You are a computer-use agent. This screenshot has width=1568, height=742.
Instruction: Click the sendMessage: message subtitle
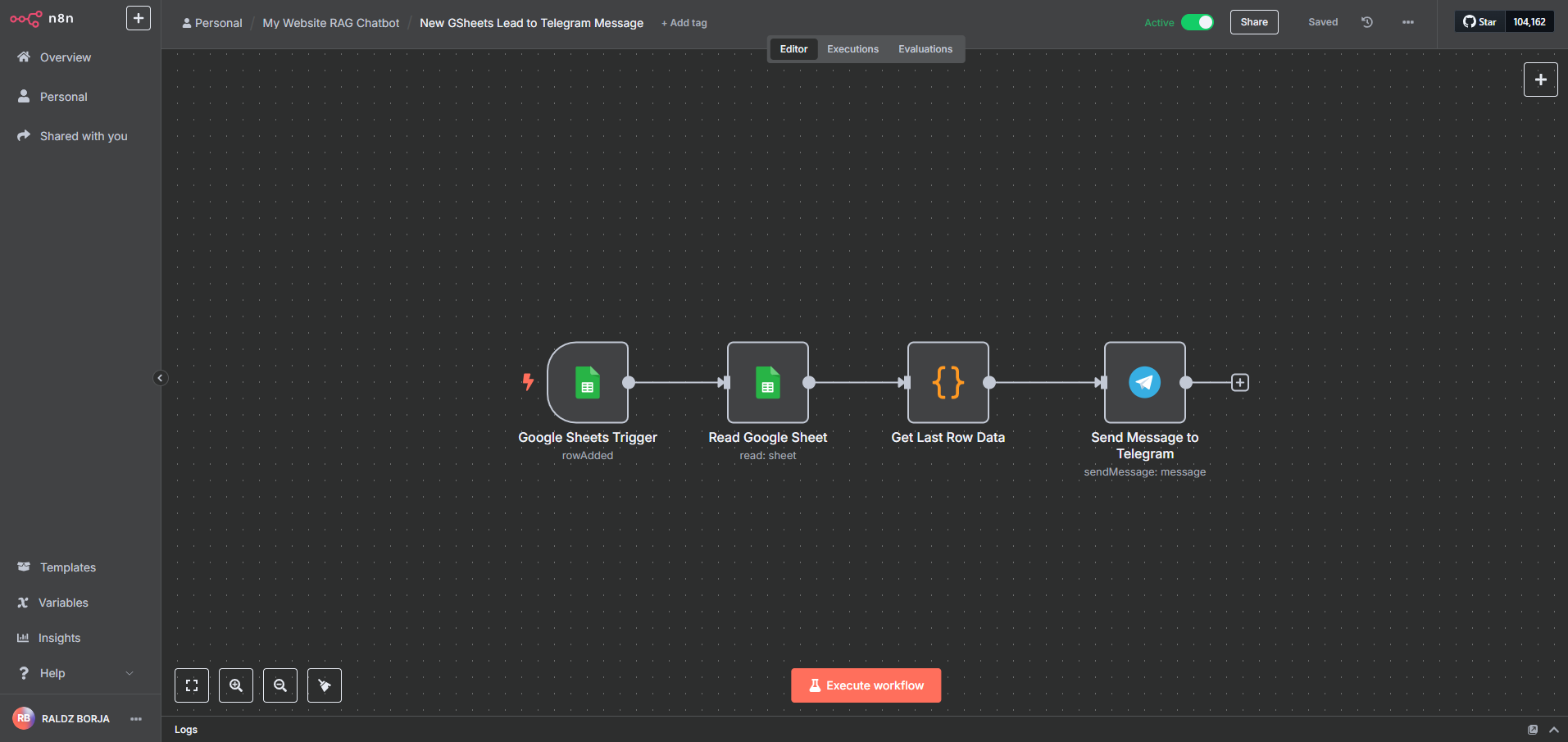(1145, 472)
